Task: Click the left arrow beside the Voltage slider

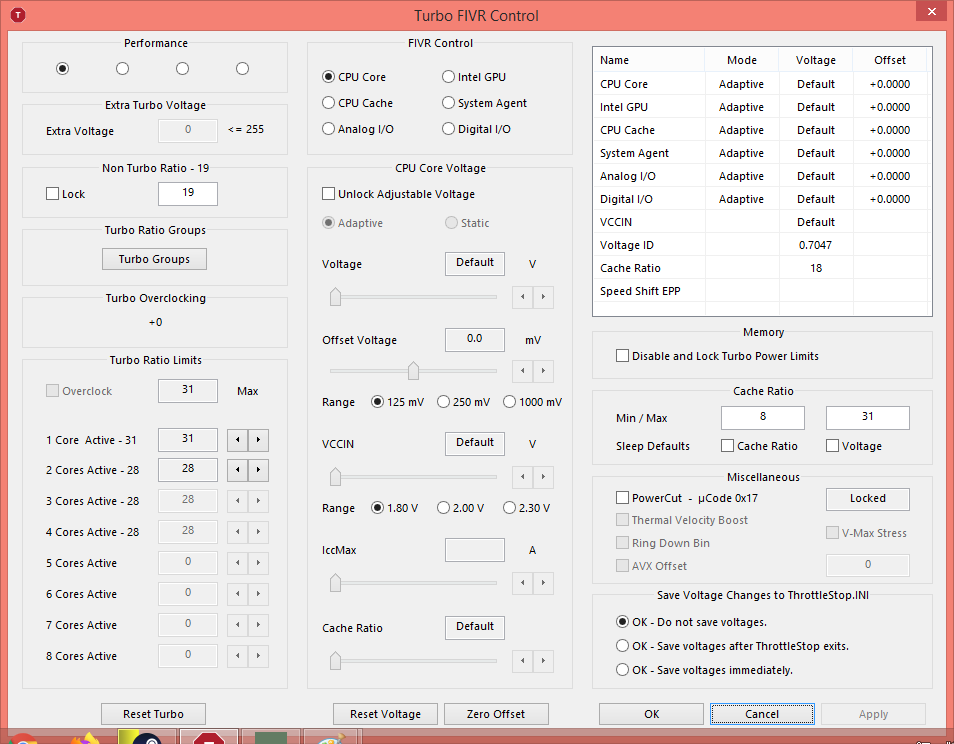Action: click(523, 297)
